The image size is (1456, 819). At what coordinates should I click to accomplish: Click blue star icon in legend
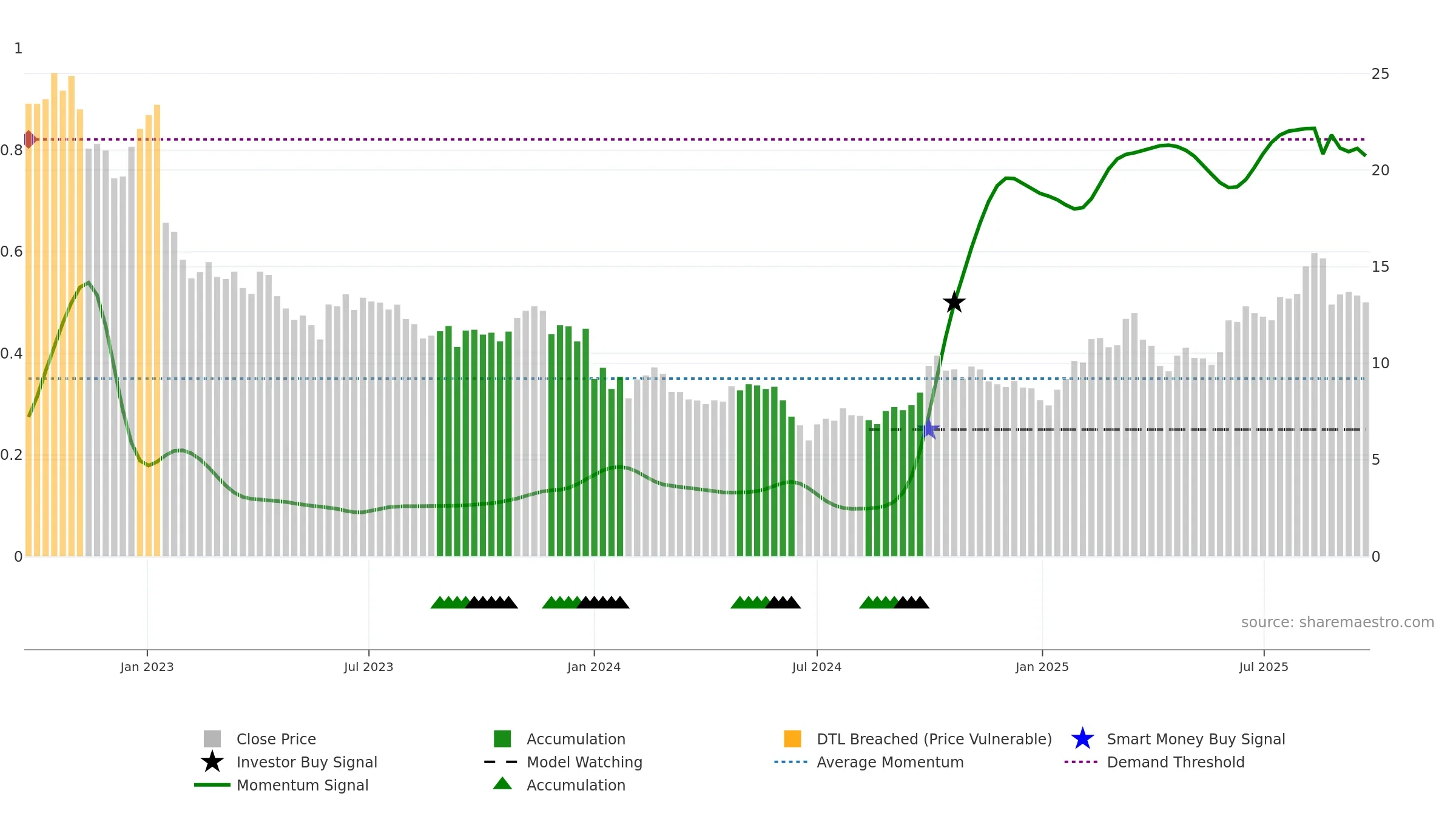click(x=1082, y=739)
